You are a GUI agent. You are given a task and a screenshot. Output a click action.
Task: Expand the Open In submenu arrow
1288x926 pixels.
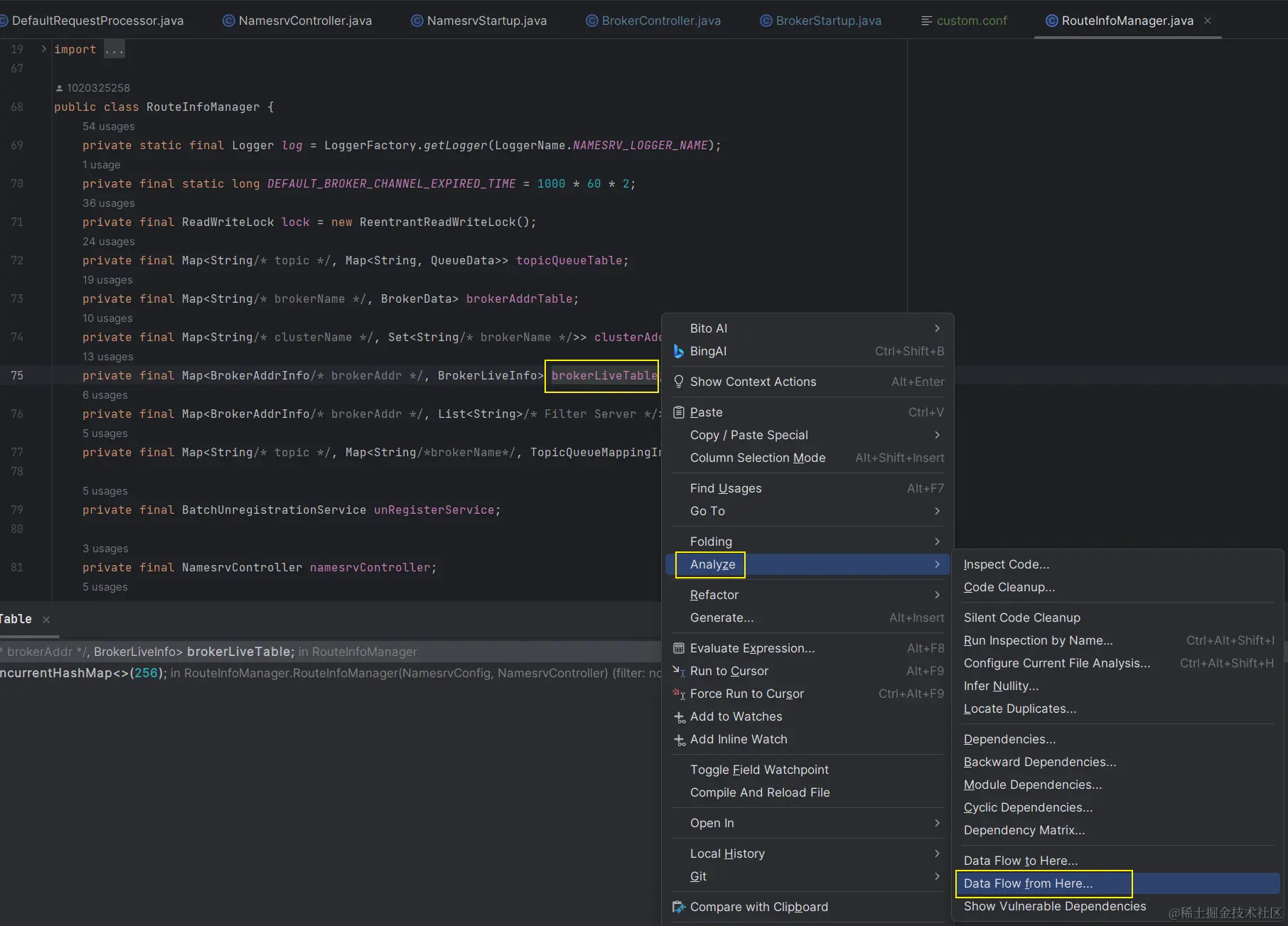click(938, 823)
